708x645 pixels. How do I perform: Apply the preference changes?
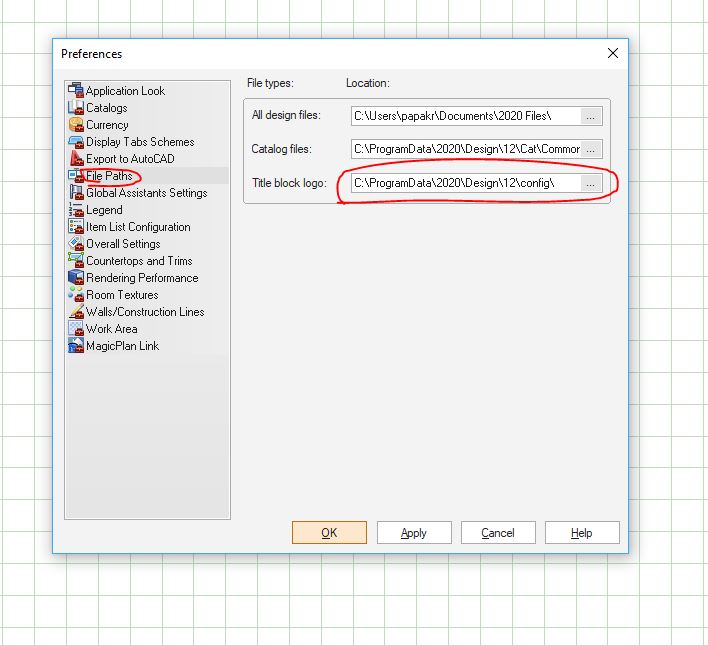click(x=414, y=533)
